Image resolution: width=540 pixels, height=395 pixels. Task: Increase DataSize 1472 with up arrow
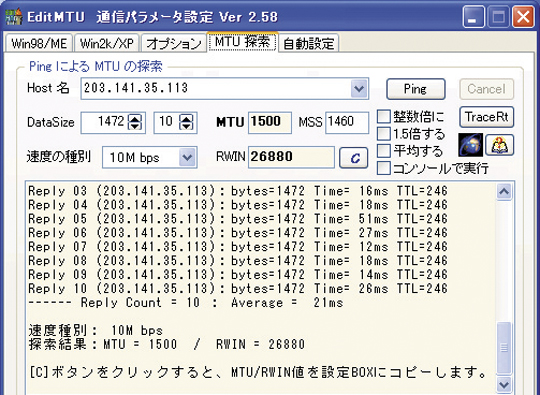(135, 118)
